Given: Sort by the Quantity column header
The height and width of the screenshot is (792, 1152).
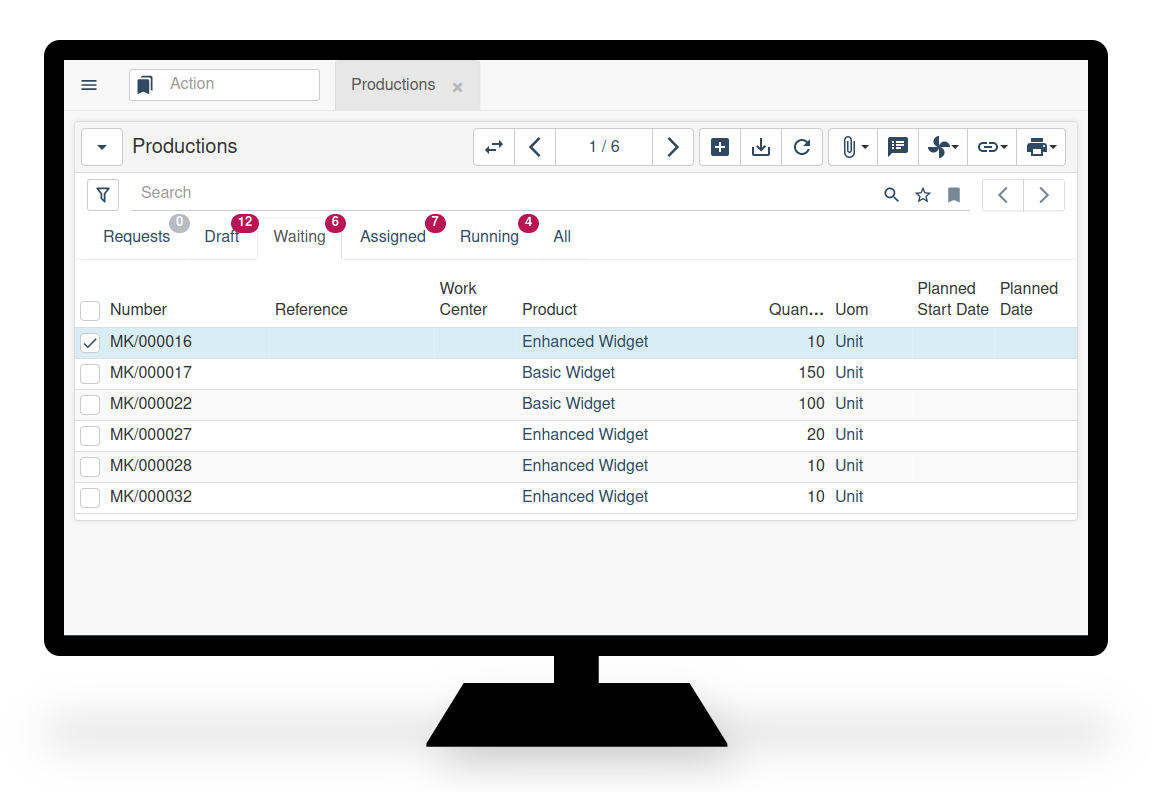Looking at the screenshot, I should click(796, 310).
